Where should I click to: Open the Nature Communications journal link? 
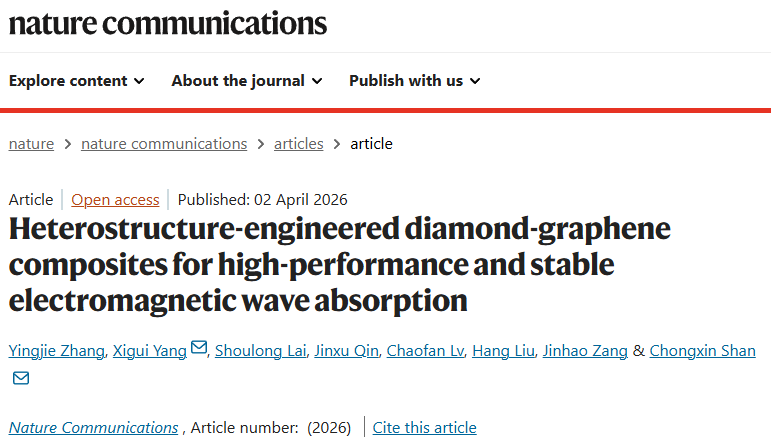point(94,428)
